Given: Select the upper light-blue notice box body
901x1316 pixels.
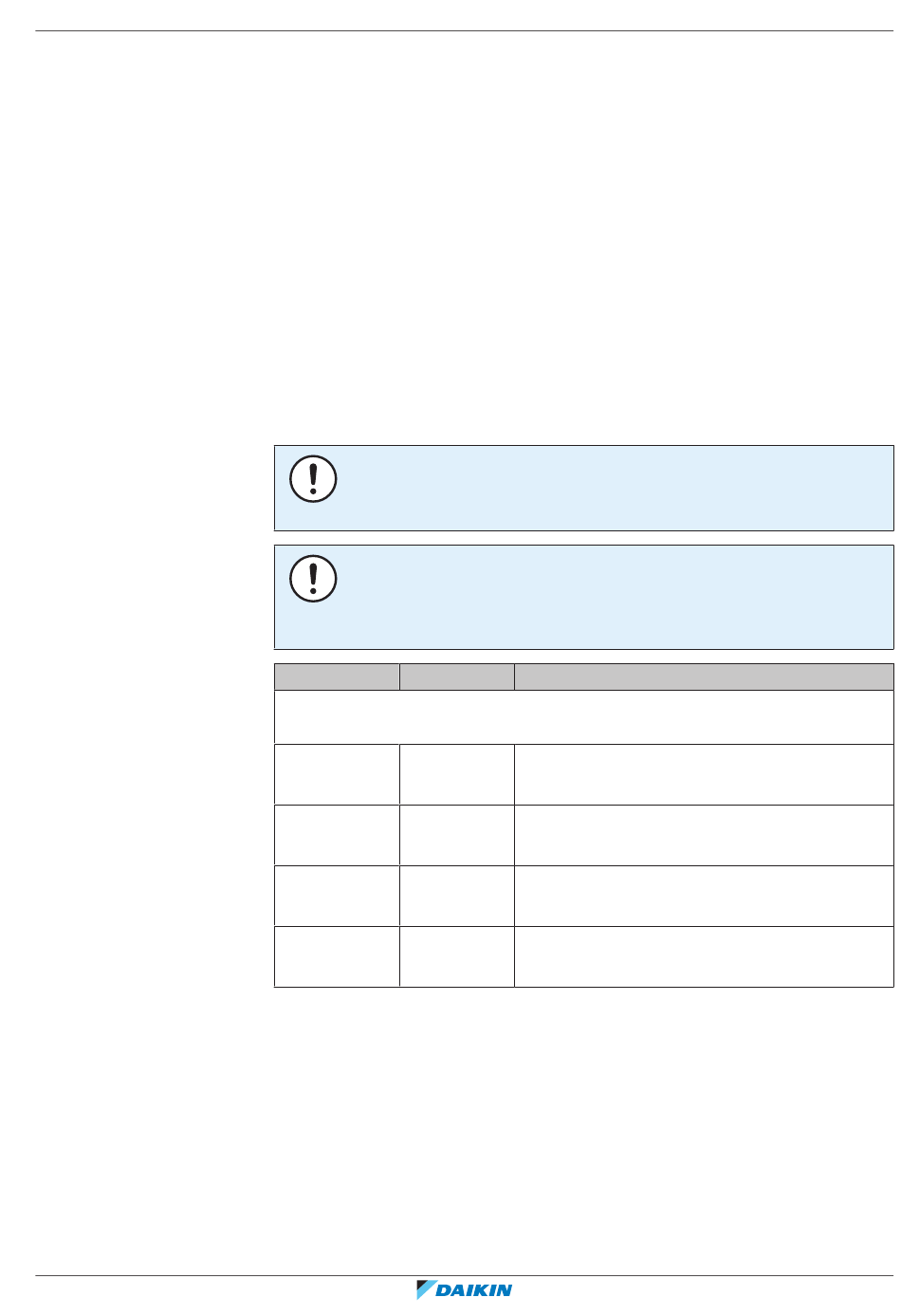Looking at the screenshot, I should (x=584, y=488).
